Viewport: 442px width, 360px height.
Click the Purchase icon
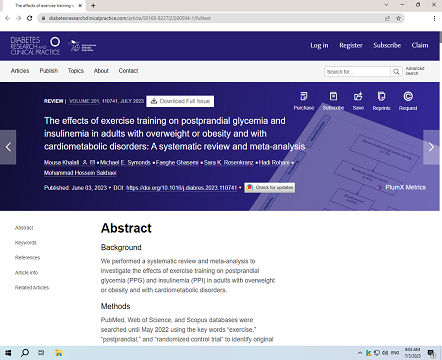(x=304, y=96)
